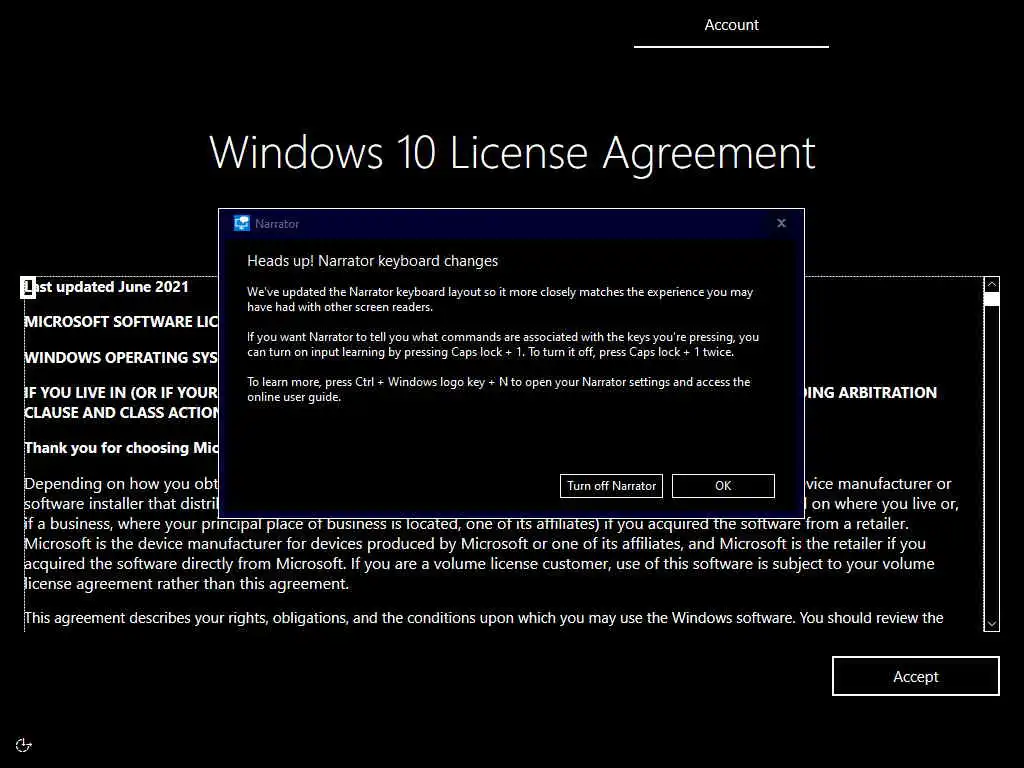This screenshot has height=768, width=1024.
Task: Click 'Heads up! Narrator keyboard changes' heading
Action: click(x=372, y=261)
